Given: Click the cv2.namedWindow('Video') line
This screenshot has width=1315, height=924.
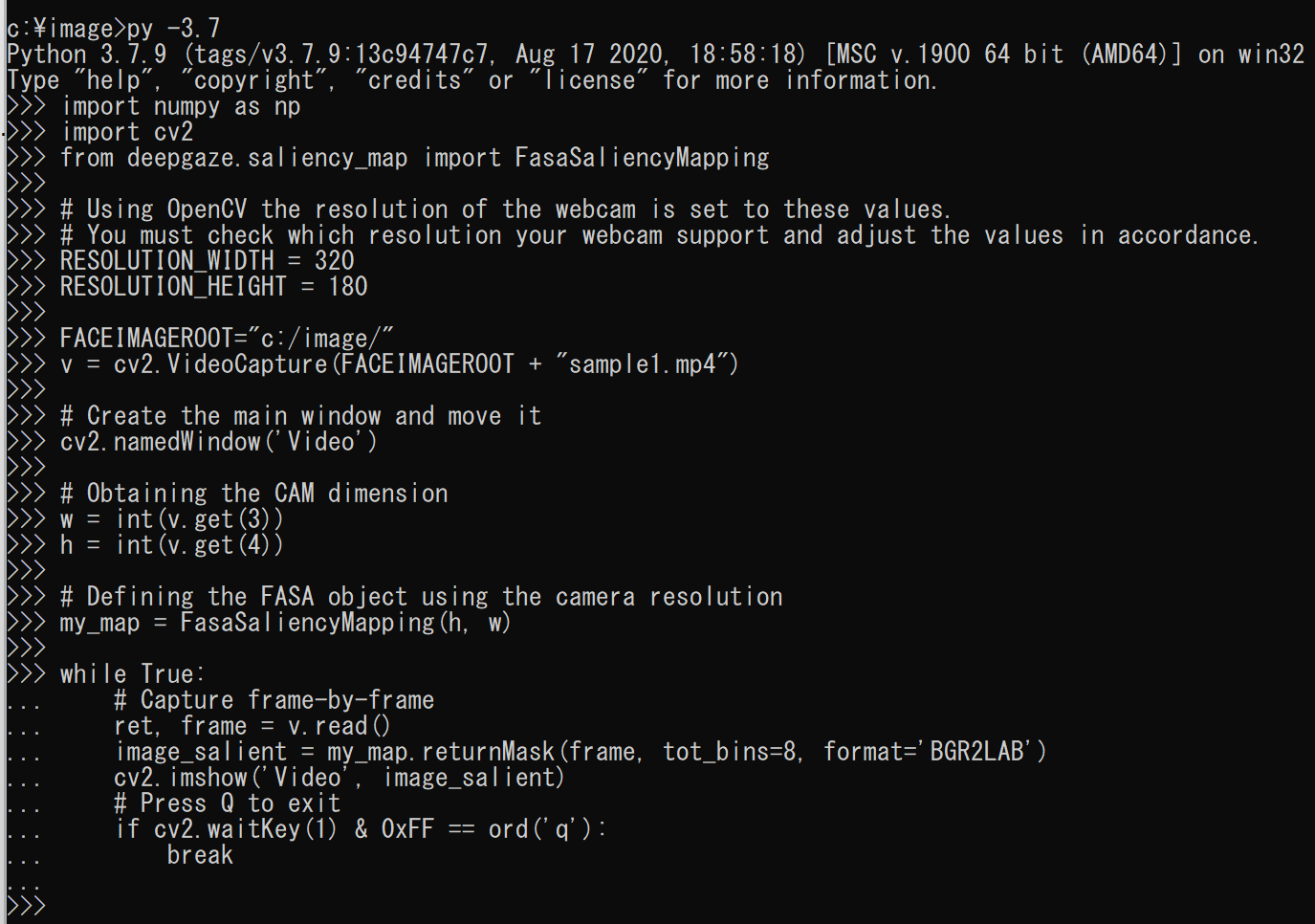Looking at the screenshot, I should click(x=218, y=442).
